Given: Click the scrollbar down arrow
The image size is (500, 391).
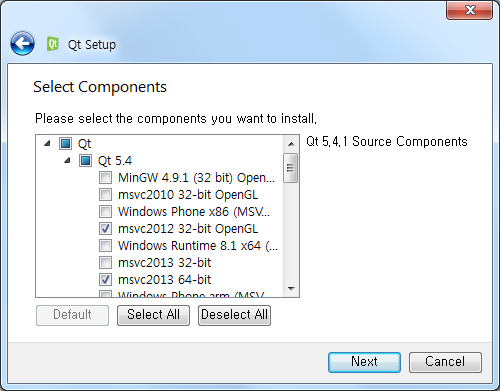Looking at the screenshot, I should tap(291, 289).
